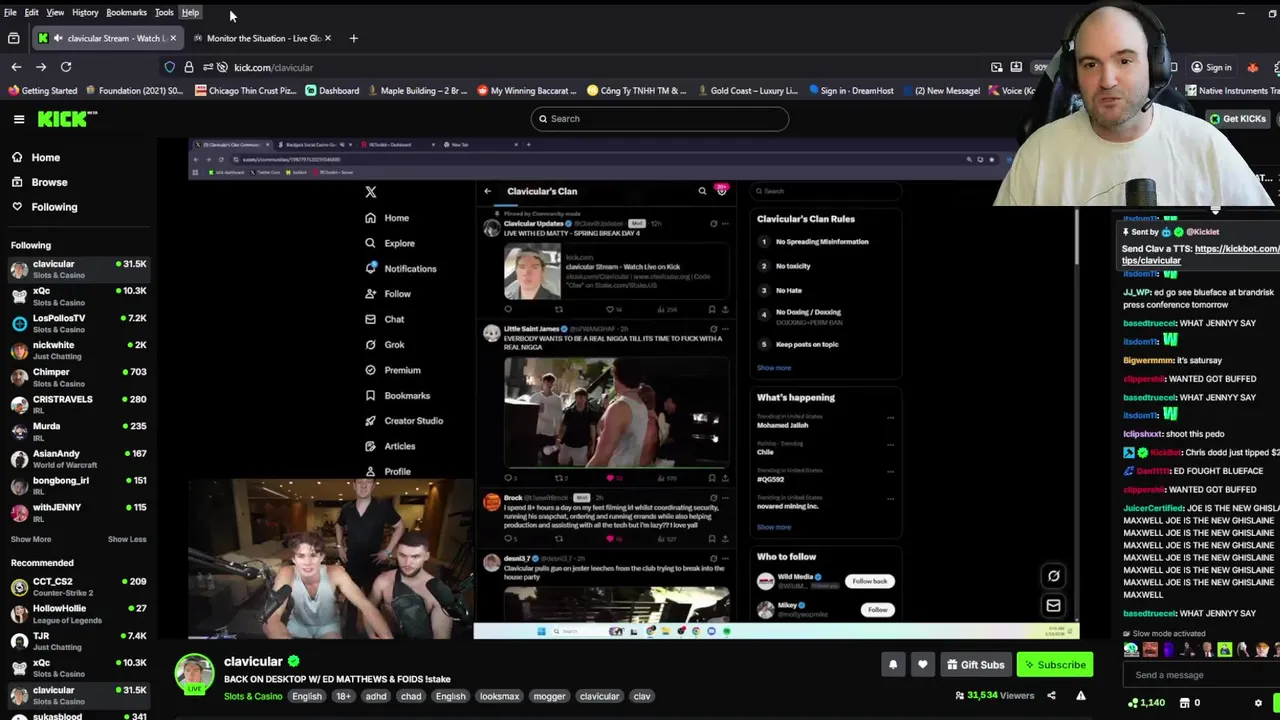
Task: Collapse followed channels with Show Less
Action: 127,539
